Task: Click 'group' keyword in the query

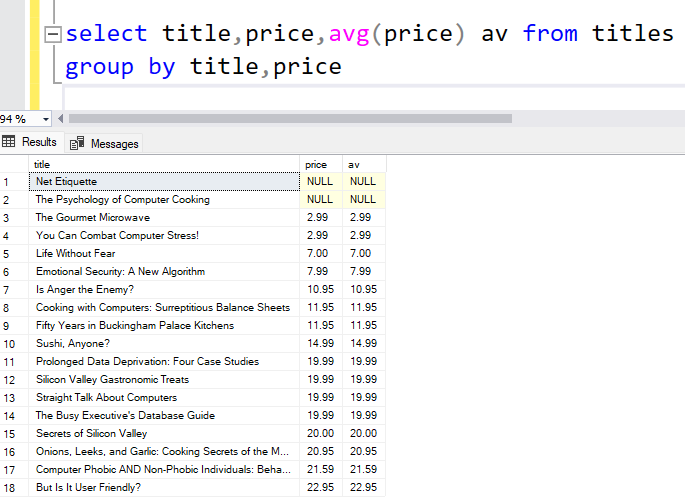Action: (99, 68)
